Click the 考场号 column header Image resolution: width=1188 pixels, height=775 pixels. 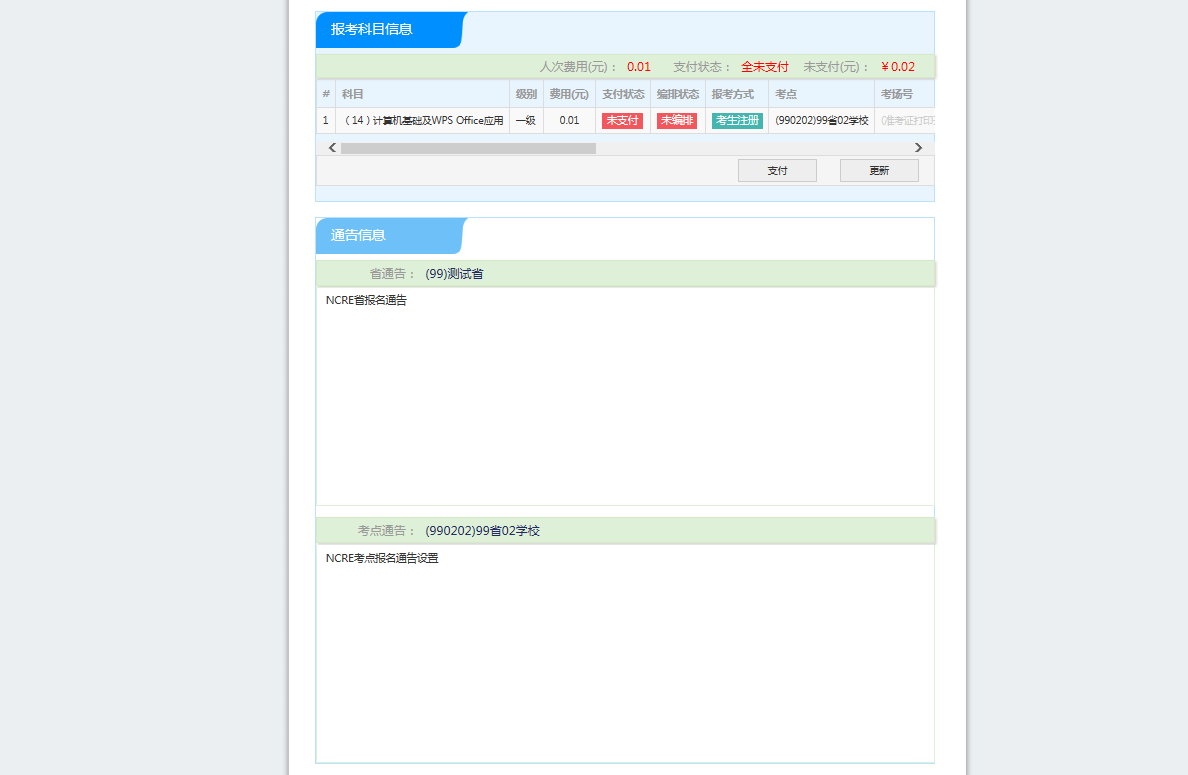pos(896,94)
